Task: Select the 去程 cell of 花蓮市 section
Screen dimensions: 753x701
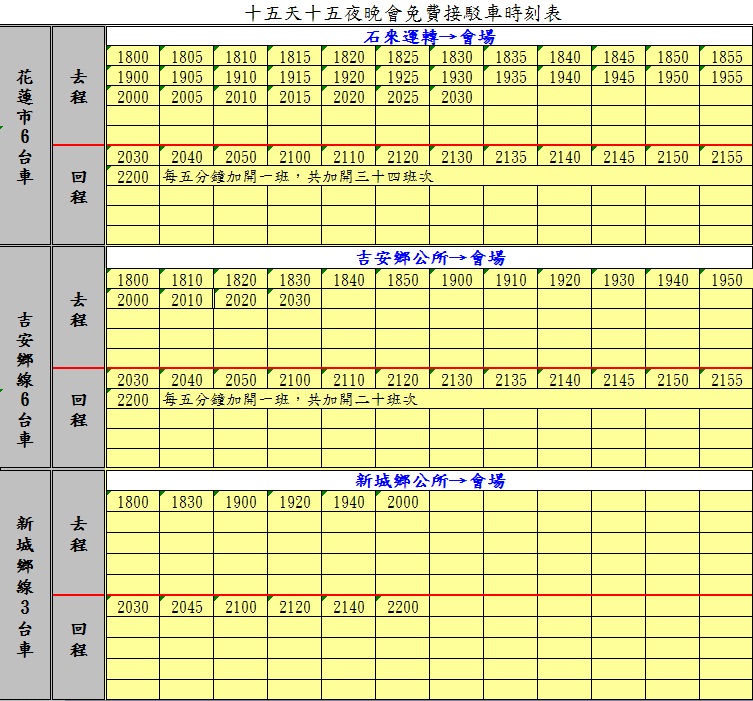Action: [x=79, y=85]
